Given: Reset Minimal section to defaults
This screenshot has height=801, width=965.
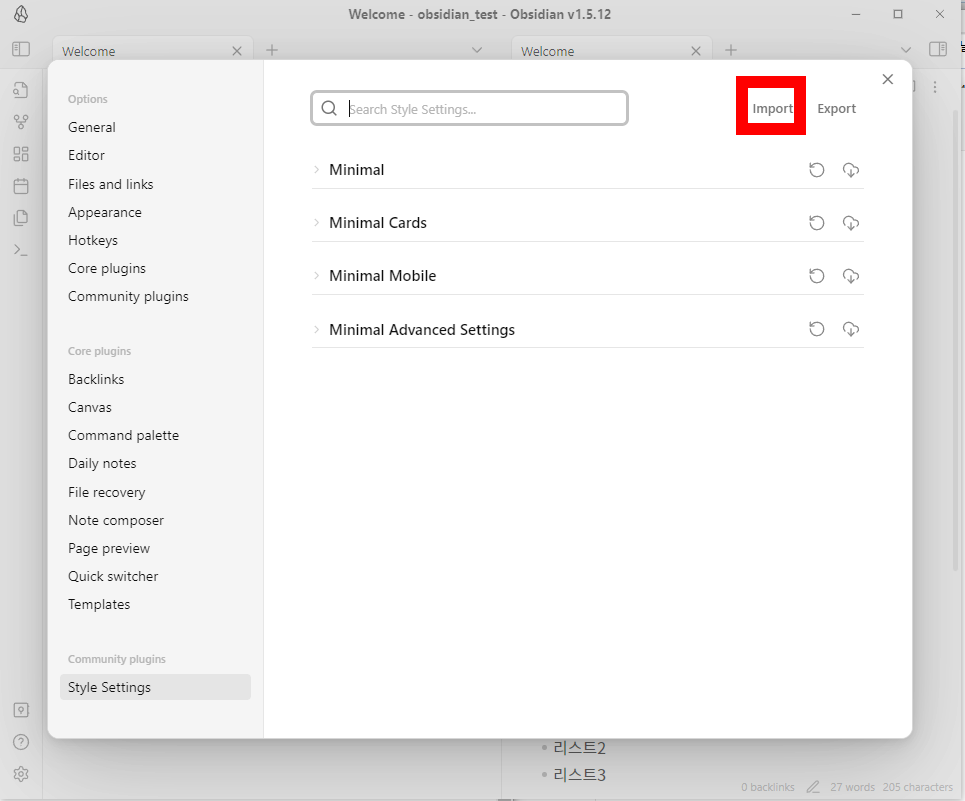Looking at the screenshot, I should pos(817,170).
